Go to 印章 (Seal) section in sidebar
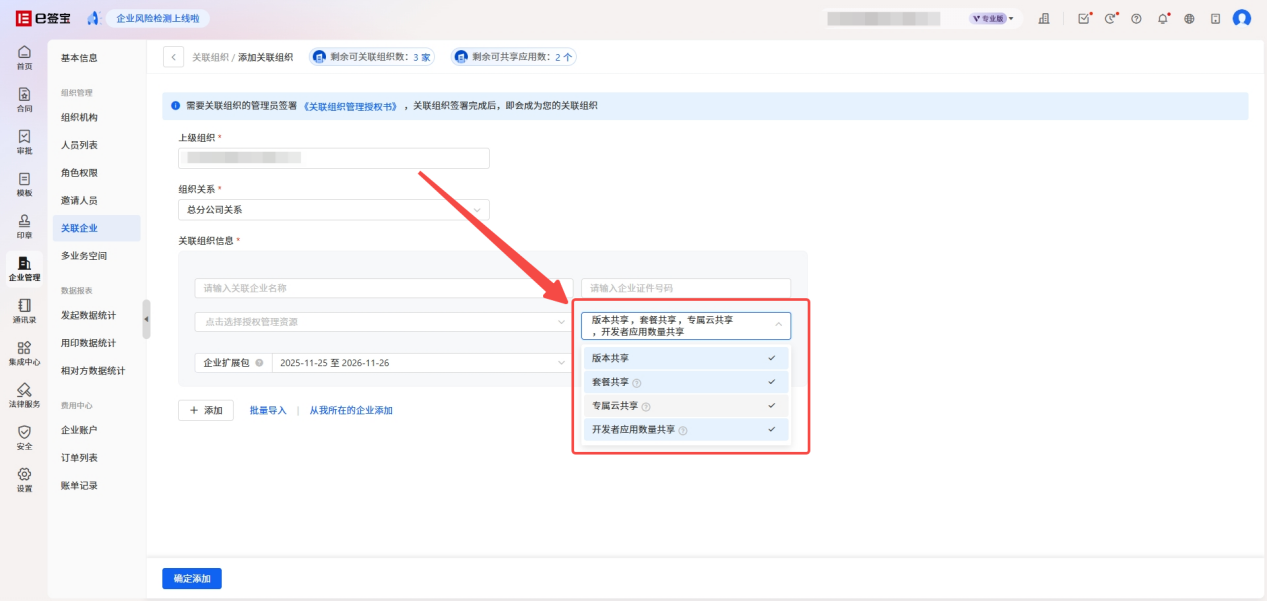 (x=24, y=226)
